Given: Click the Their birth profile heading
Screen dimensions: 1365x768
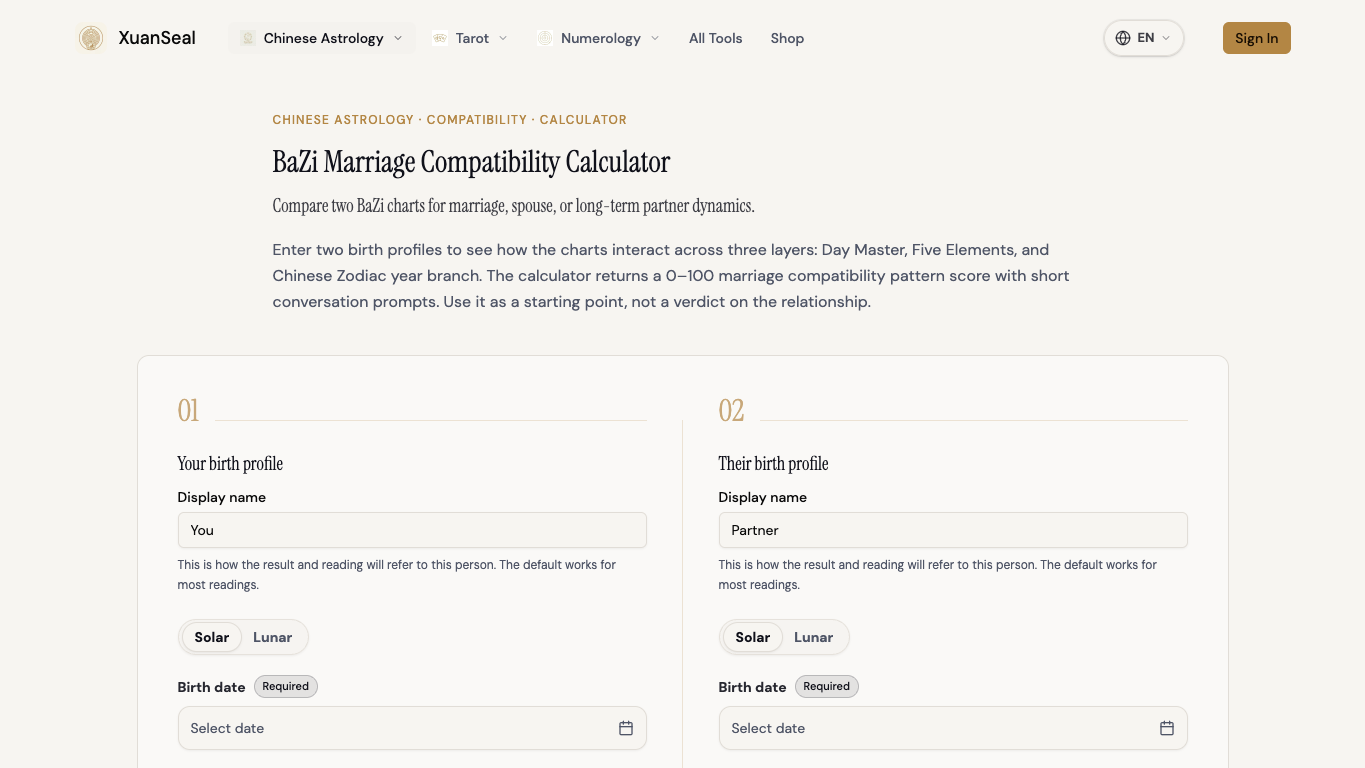Looking at the screenshot, I should tap(773, 463).
